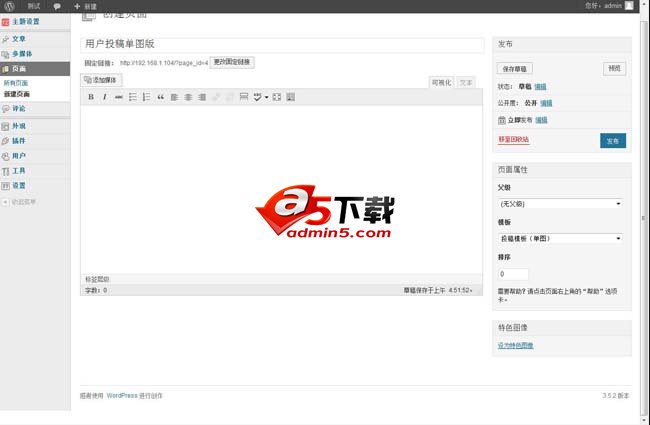Go to 新建页面 submenu

(x=17, y=94)
